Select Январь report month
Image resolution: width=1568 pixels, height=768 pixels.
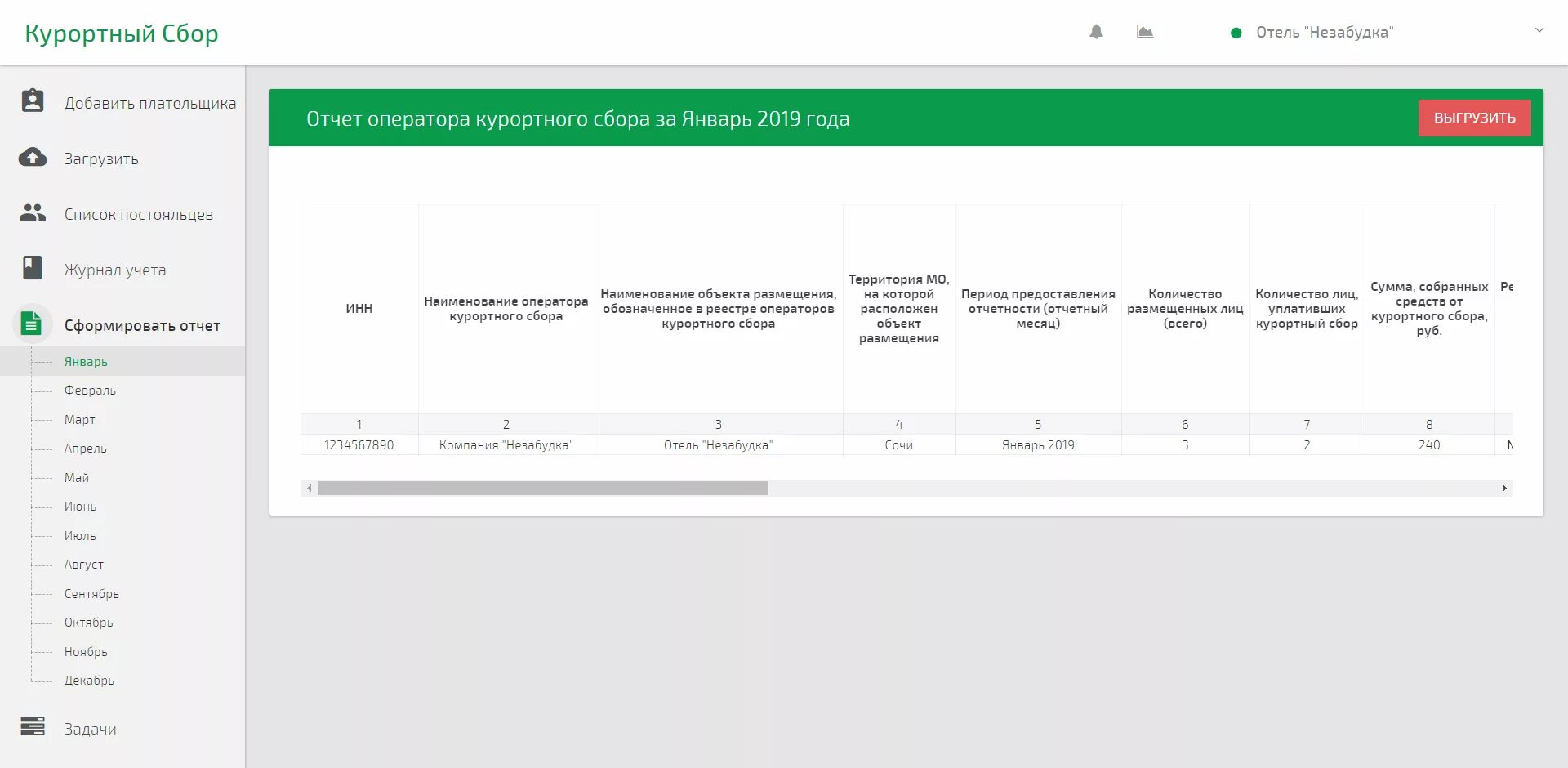(x=86, y=361)
